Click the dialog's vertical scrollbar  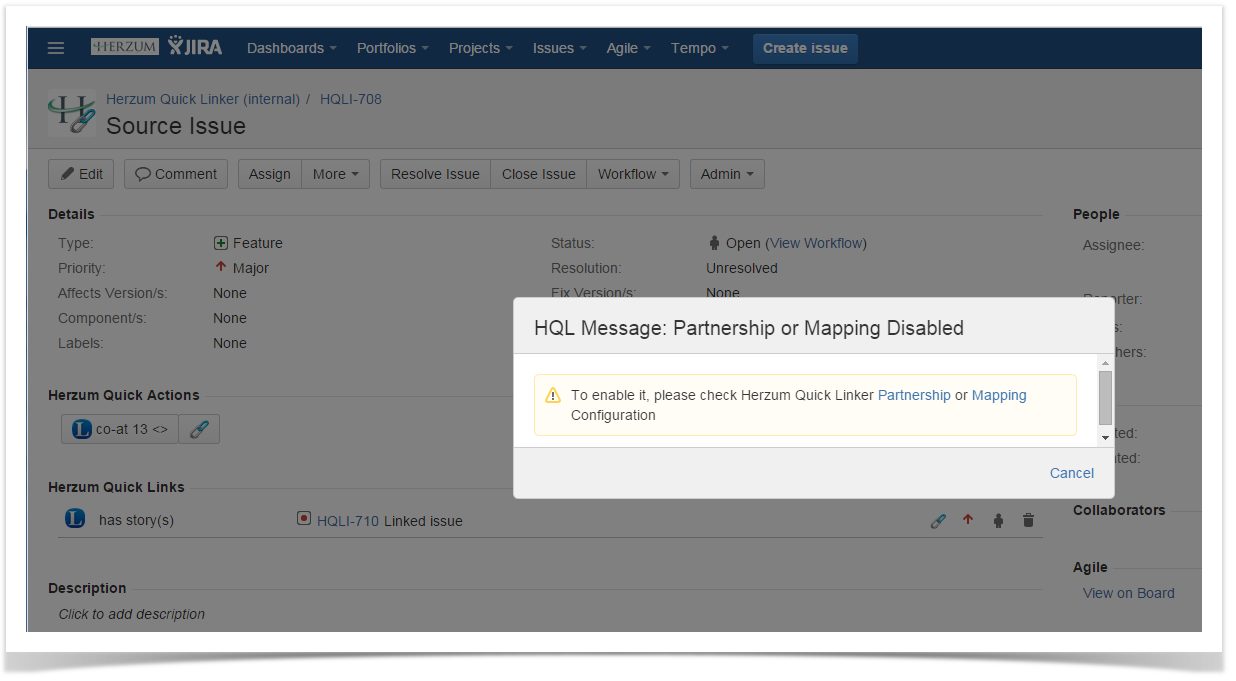point(1105,400)
